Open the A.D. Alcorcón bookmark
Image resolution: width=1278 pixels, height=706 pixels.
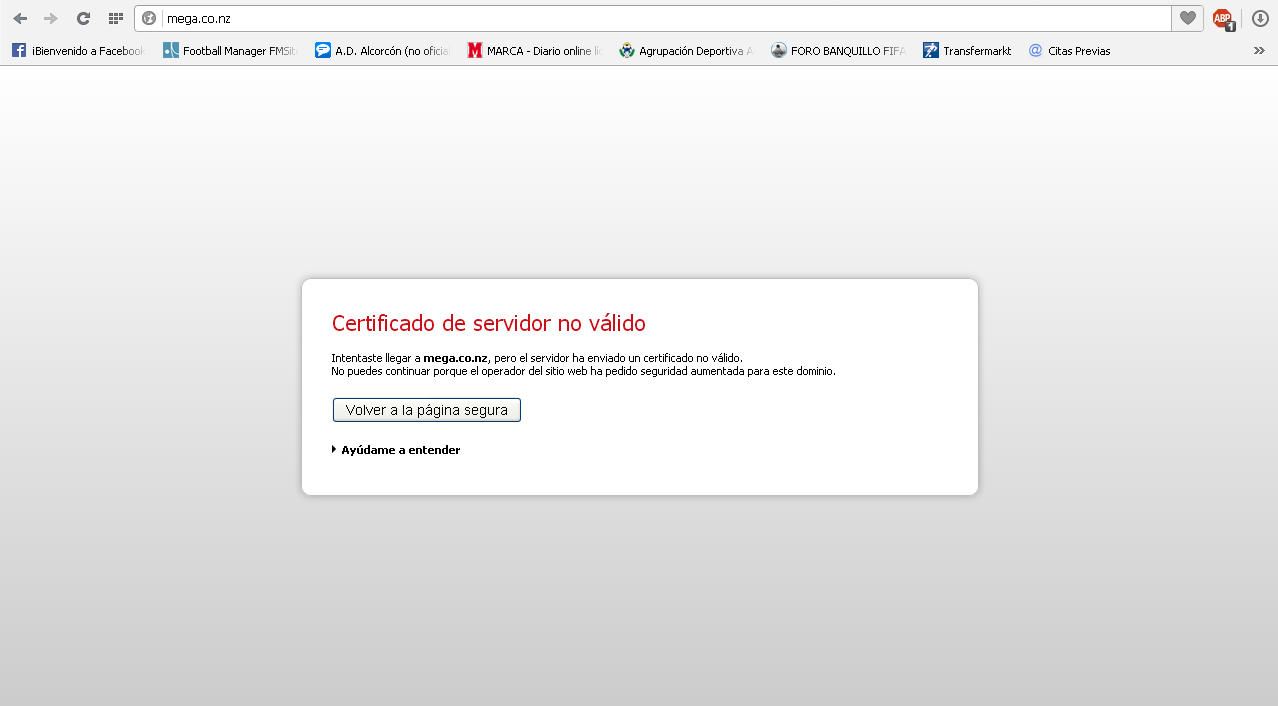[x=382, y=50]
